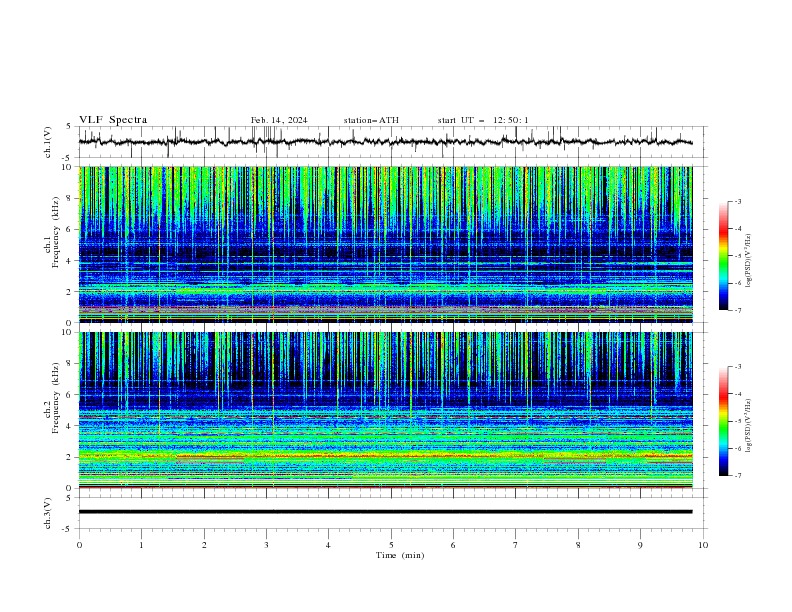
Task: Click time axis tick label "5"
Action: pos(391,545)
